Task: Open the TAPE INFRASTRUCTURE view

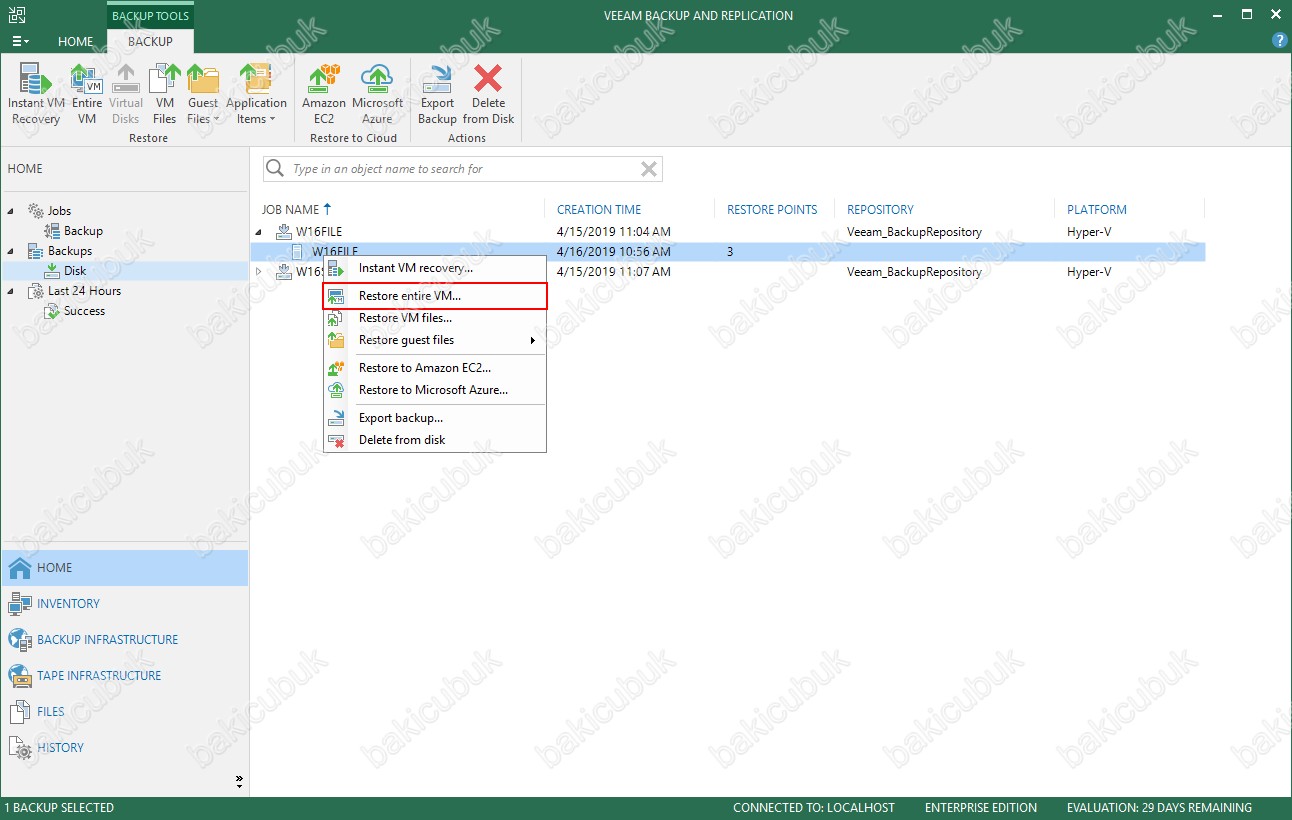Action: click(124, 676)
